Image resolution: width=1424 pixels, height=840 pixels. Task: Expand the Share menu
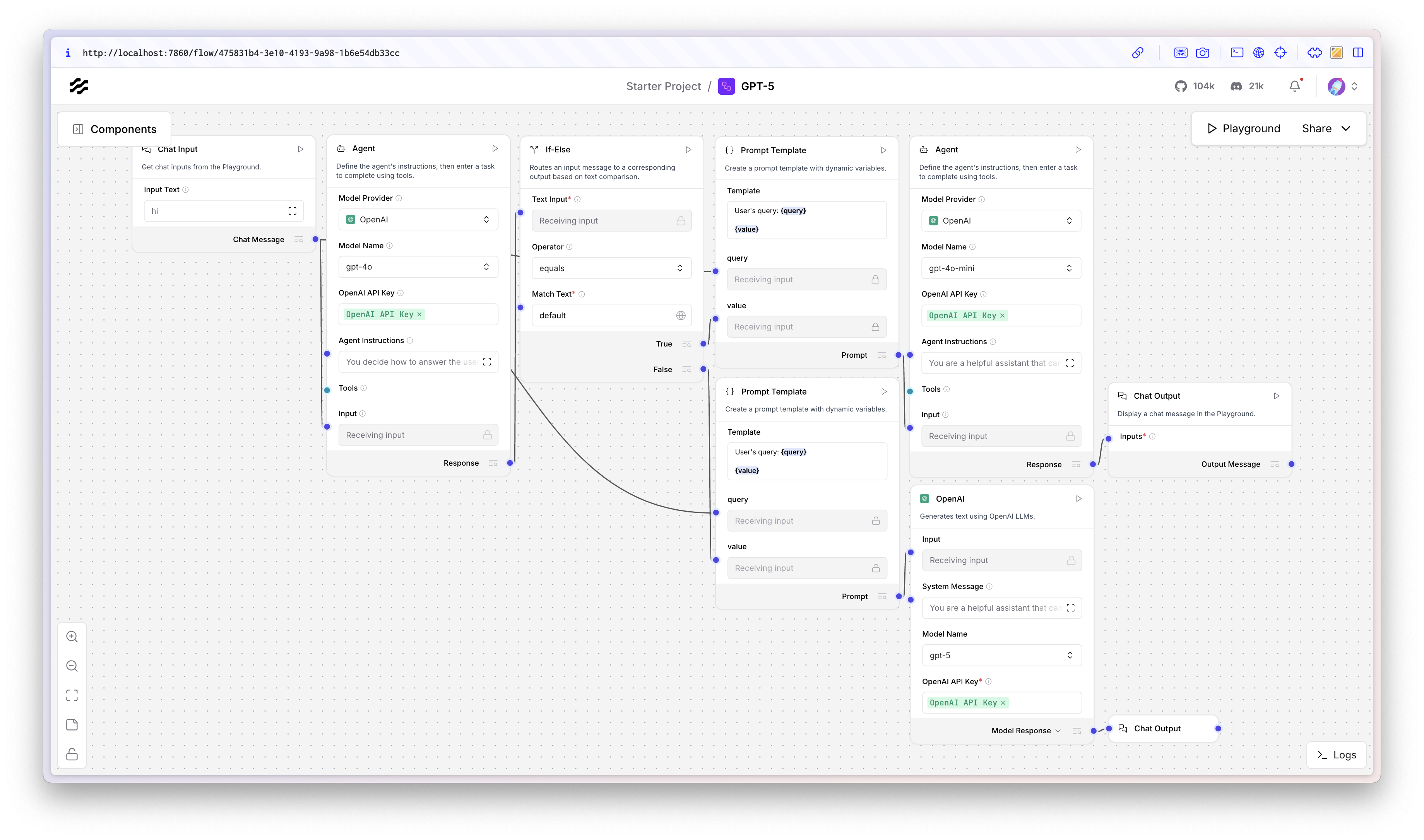[1326, 128]
